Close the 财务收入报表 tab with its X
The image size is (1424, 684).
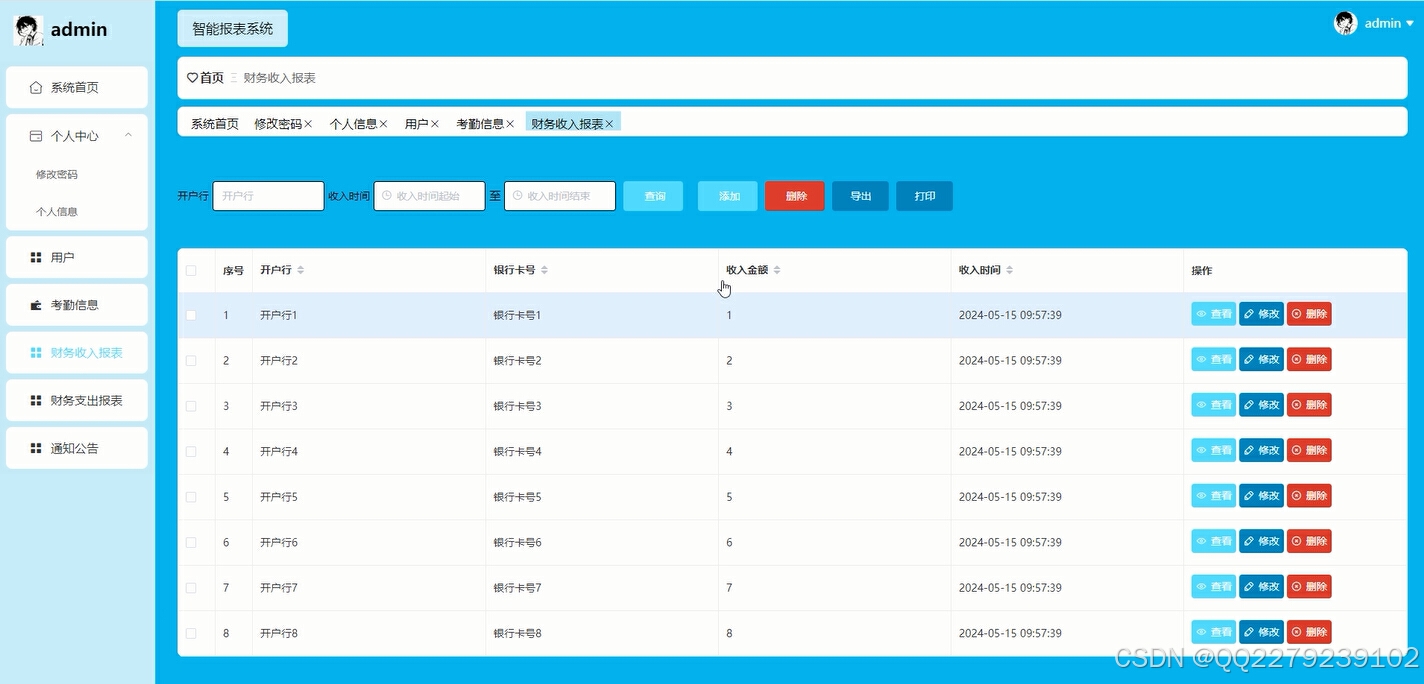pos(609,124)
